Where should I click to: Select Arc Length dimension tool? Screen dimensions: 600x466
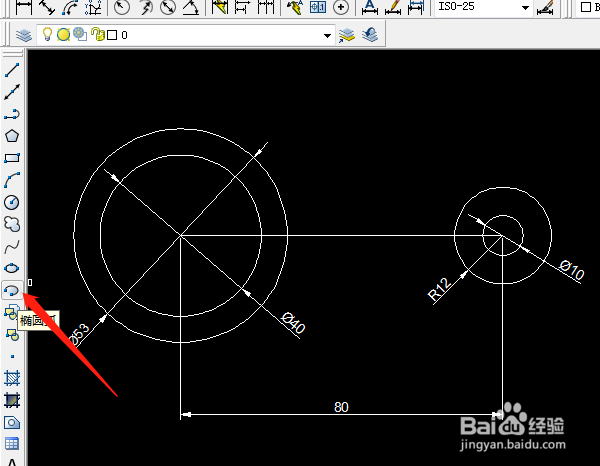pyautogui.click(x=70, y=7)
